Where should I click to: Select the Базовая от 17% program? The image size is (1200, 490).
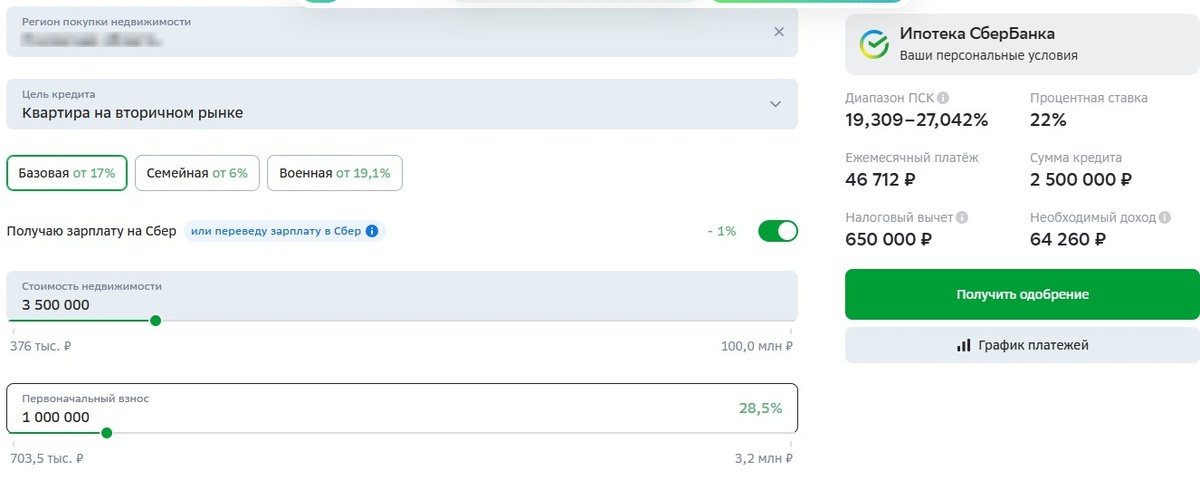tap(67, 173)
